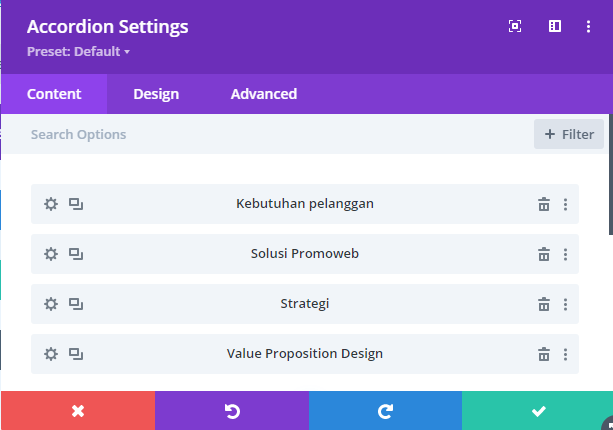This screenshot has width=613, height=430.
Task: Switch to the Design tab
Action: 156,94
